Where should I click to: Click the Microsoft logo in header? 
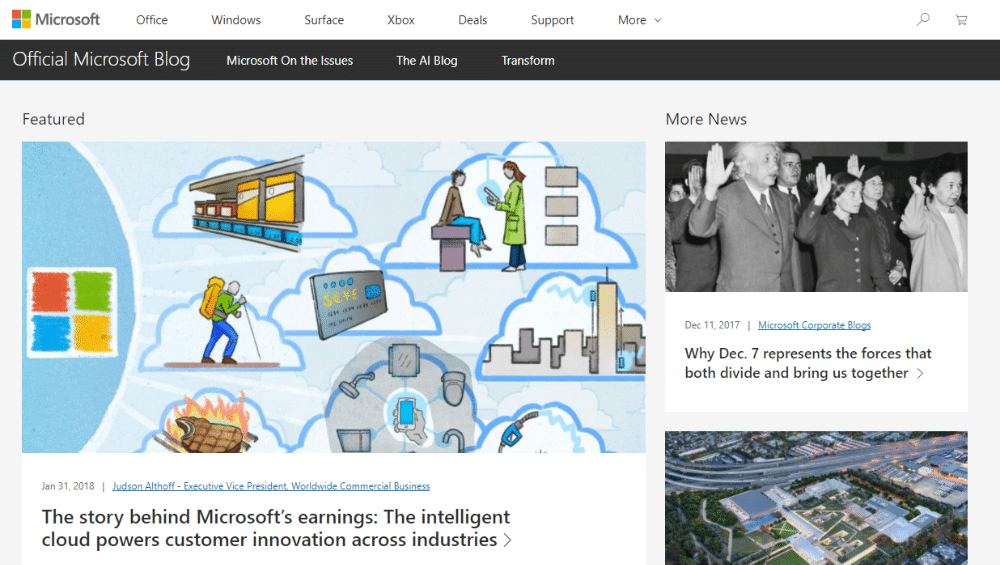[x=56, y=20]
